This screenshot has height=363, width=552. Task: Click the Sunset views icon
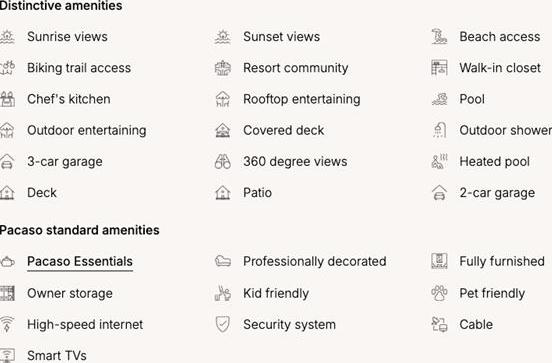coord(222,37)
